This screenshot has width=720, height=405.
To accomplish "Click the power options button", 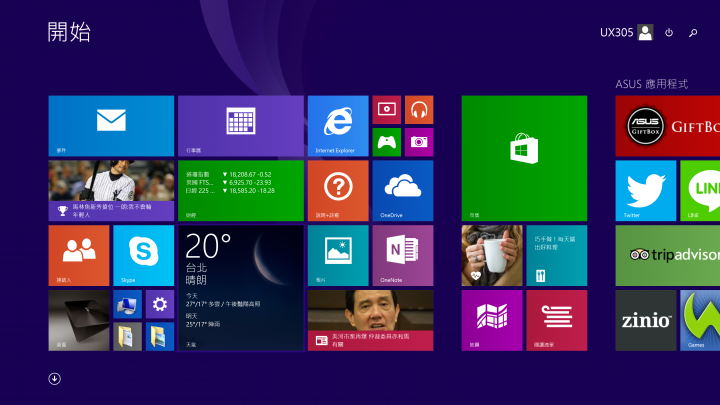I will click(669, 33).
